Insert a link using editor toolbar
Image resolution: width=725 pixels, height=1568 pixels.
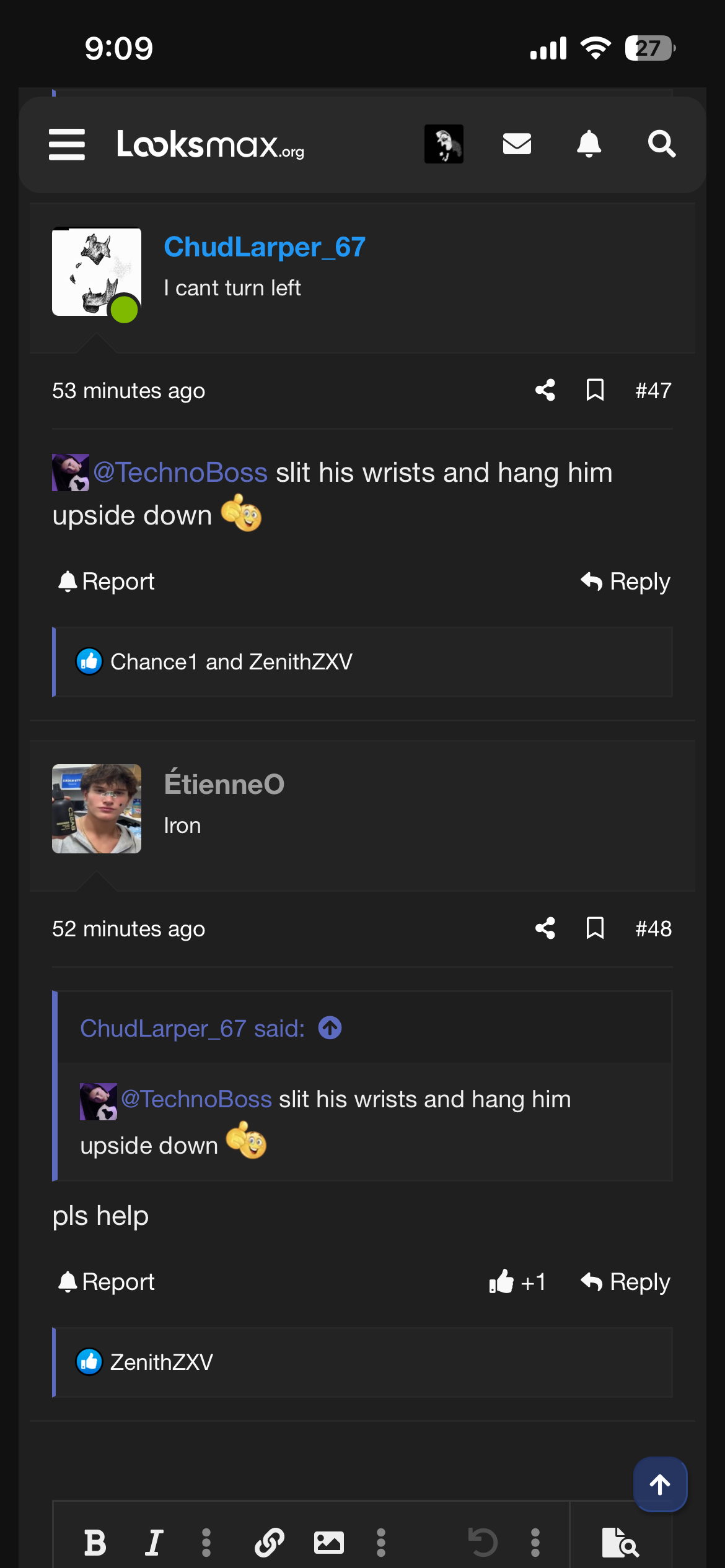(270, 1542)
